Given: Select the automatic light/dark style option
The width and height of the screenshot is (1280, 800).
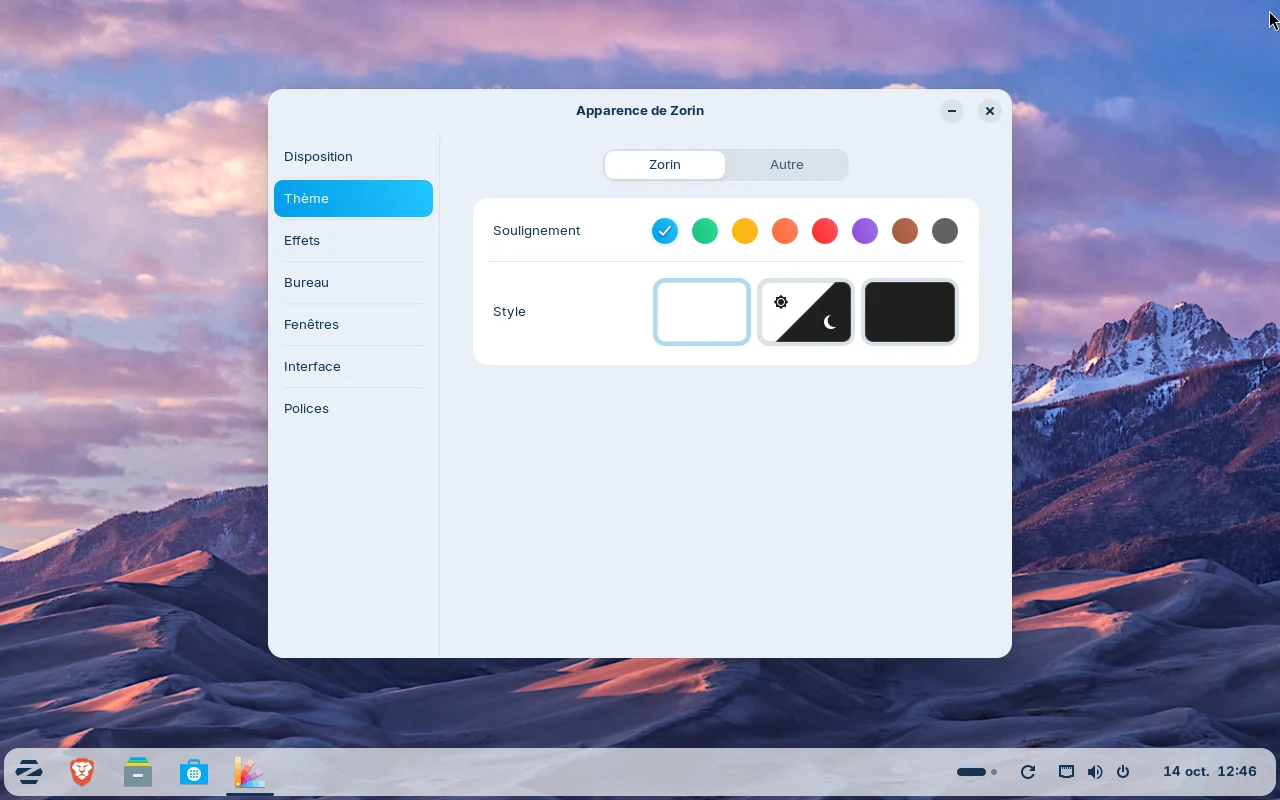Looking at the screenshot, I should click(x=806, y=312).
